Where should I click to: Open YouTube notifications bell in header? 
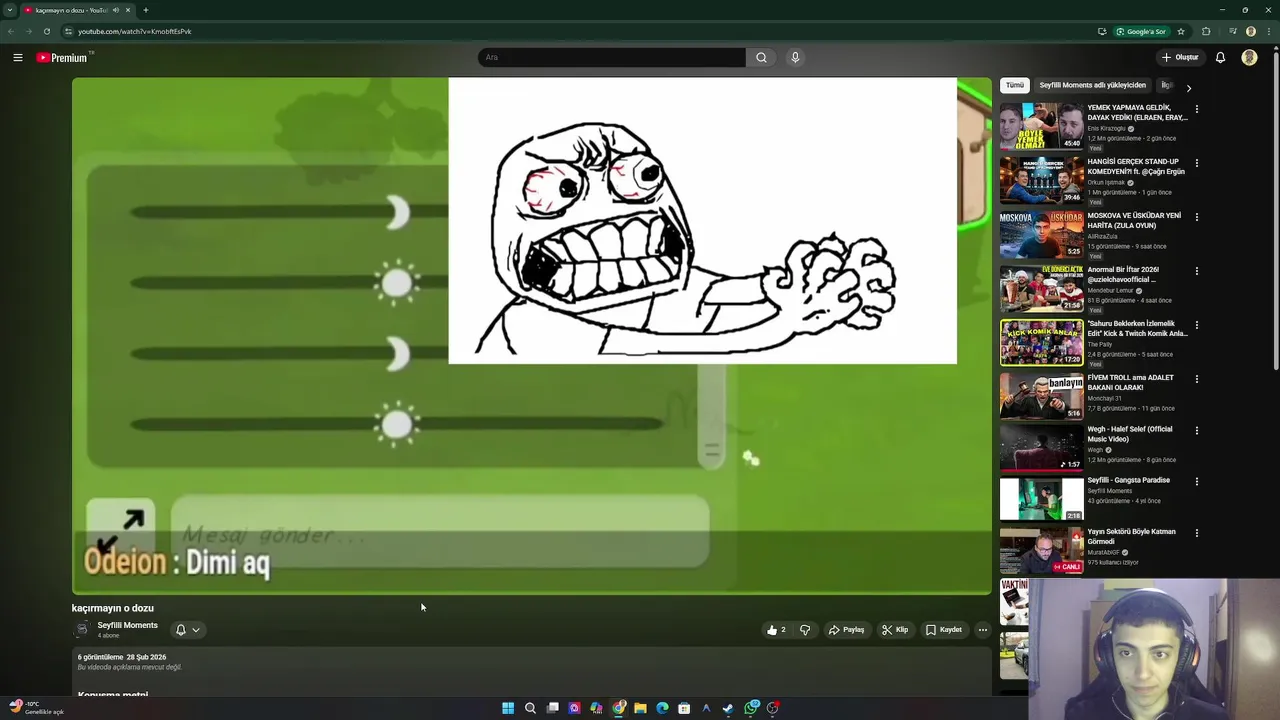(x=1220, y=58)
